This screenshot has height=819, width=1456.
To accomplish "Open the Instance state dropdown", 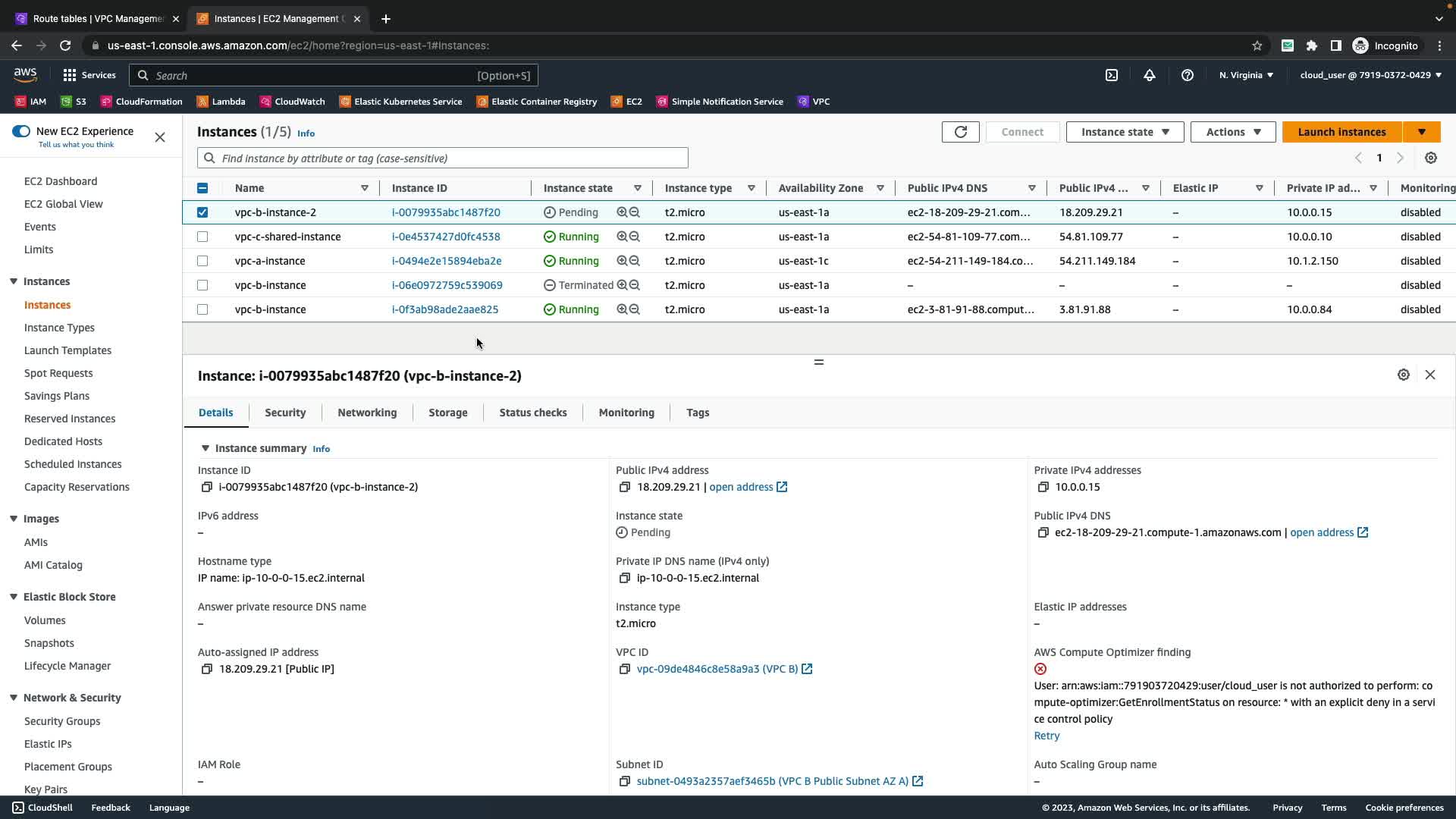I will [1125, 132].
